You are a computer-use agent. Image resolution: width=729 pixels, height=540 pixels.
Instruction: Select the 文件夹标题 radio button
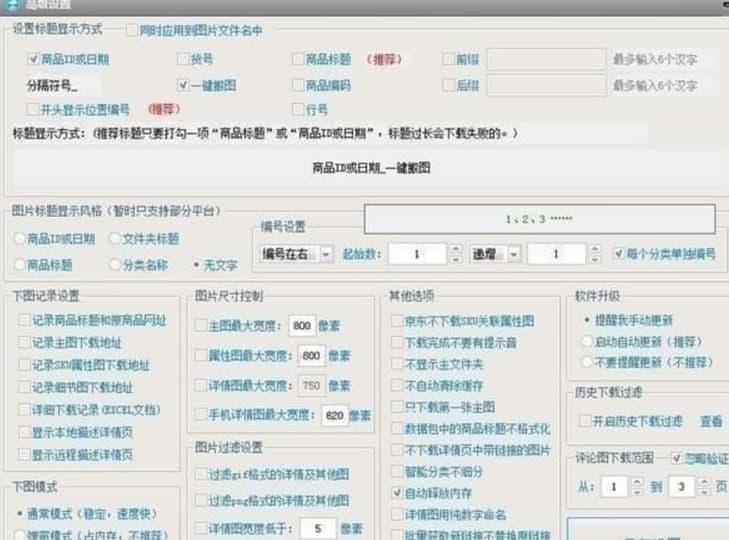(x=115, y=239)
